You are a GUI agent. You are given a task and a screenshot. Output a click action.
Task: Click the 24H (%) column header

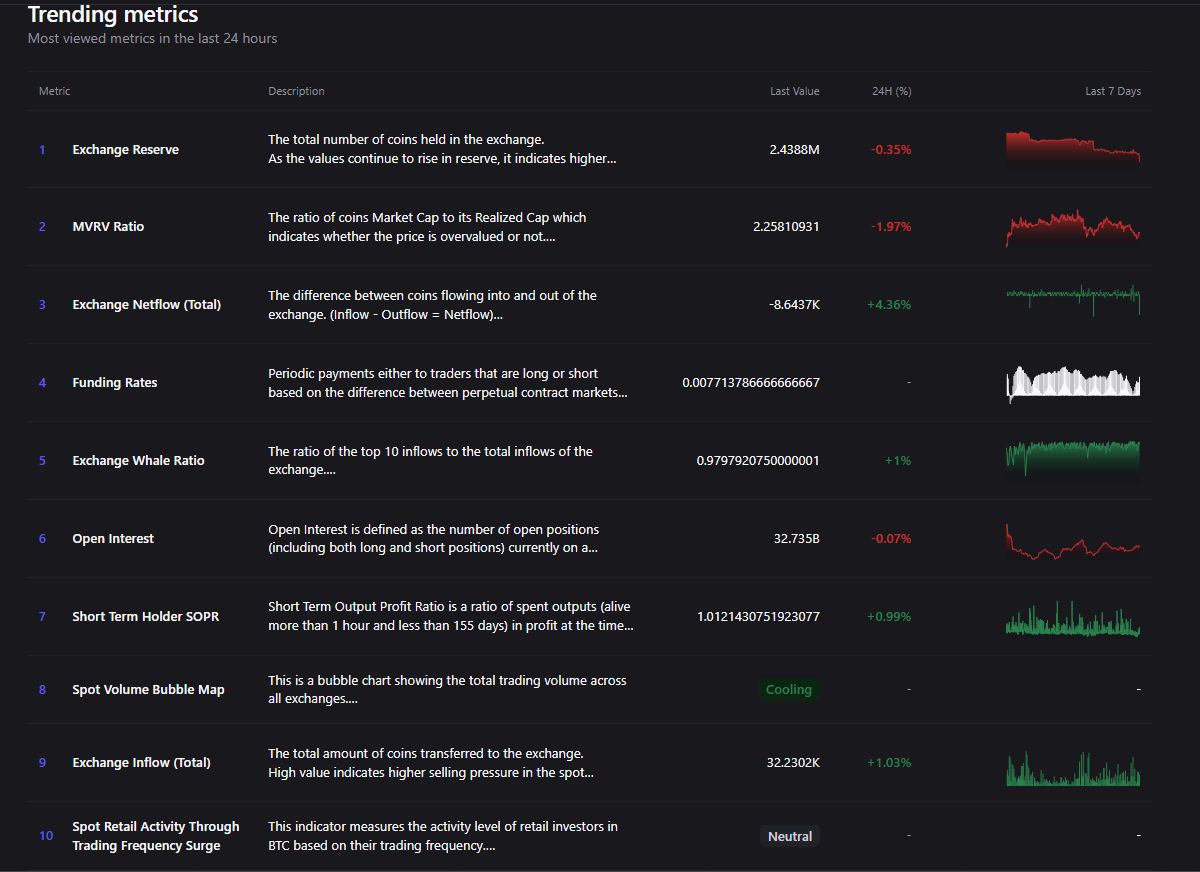click(x=891, y=91)
